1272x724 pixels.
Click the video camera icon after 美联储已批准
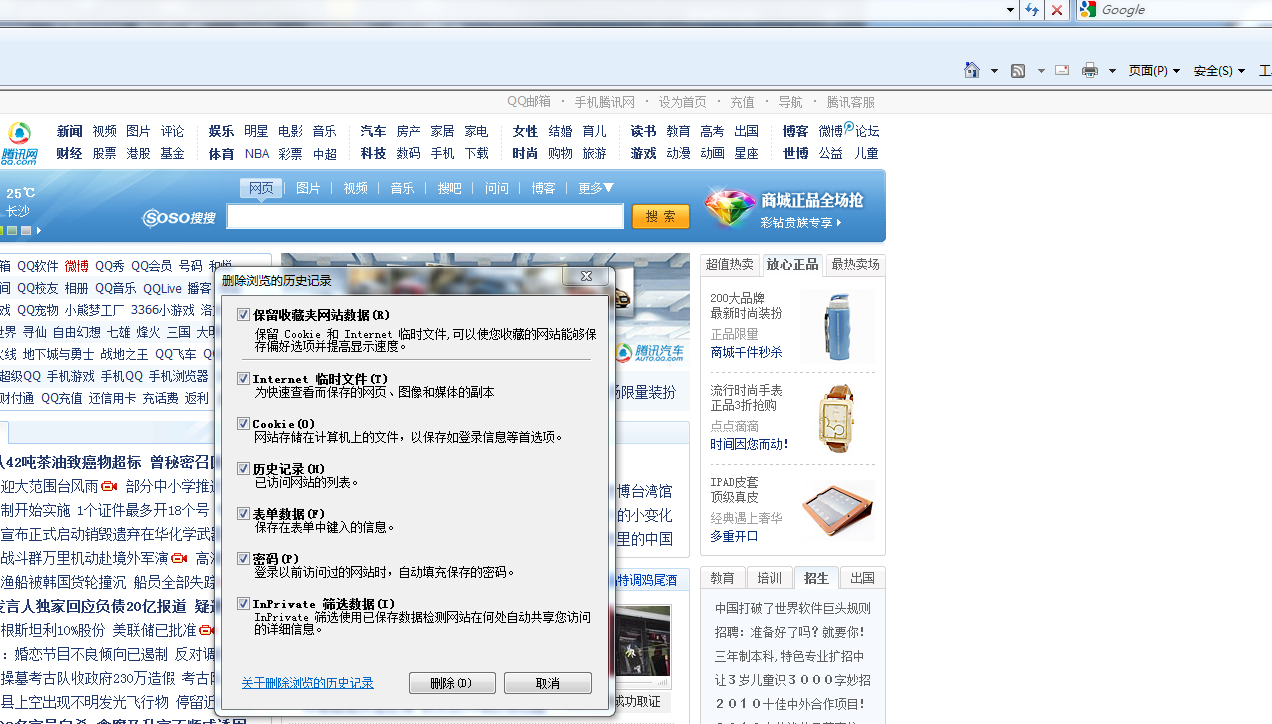tap(207, 630)
